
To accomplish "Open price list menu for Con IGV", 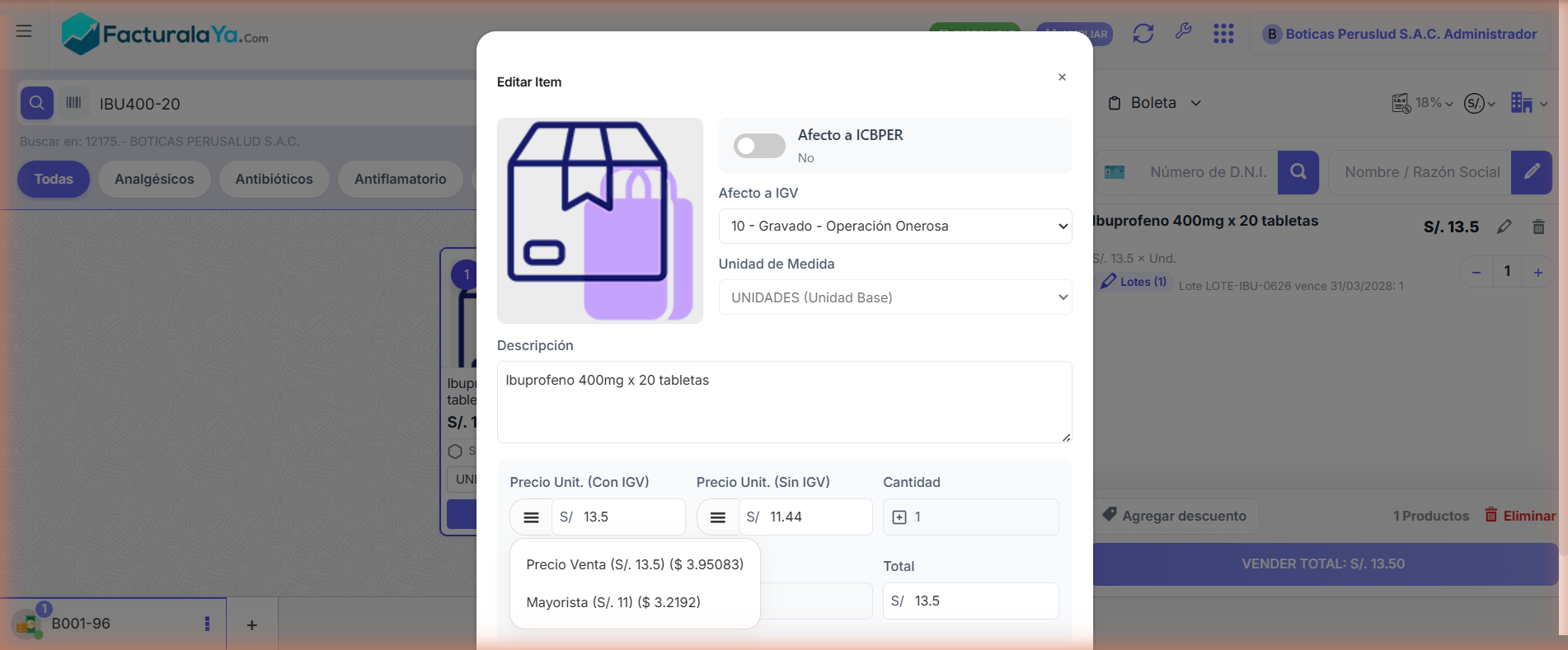I will (x=531, y=517).
